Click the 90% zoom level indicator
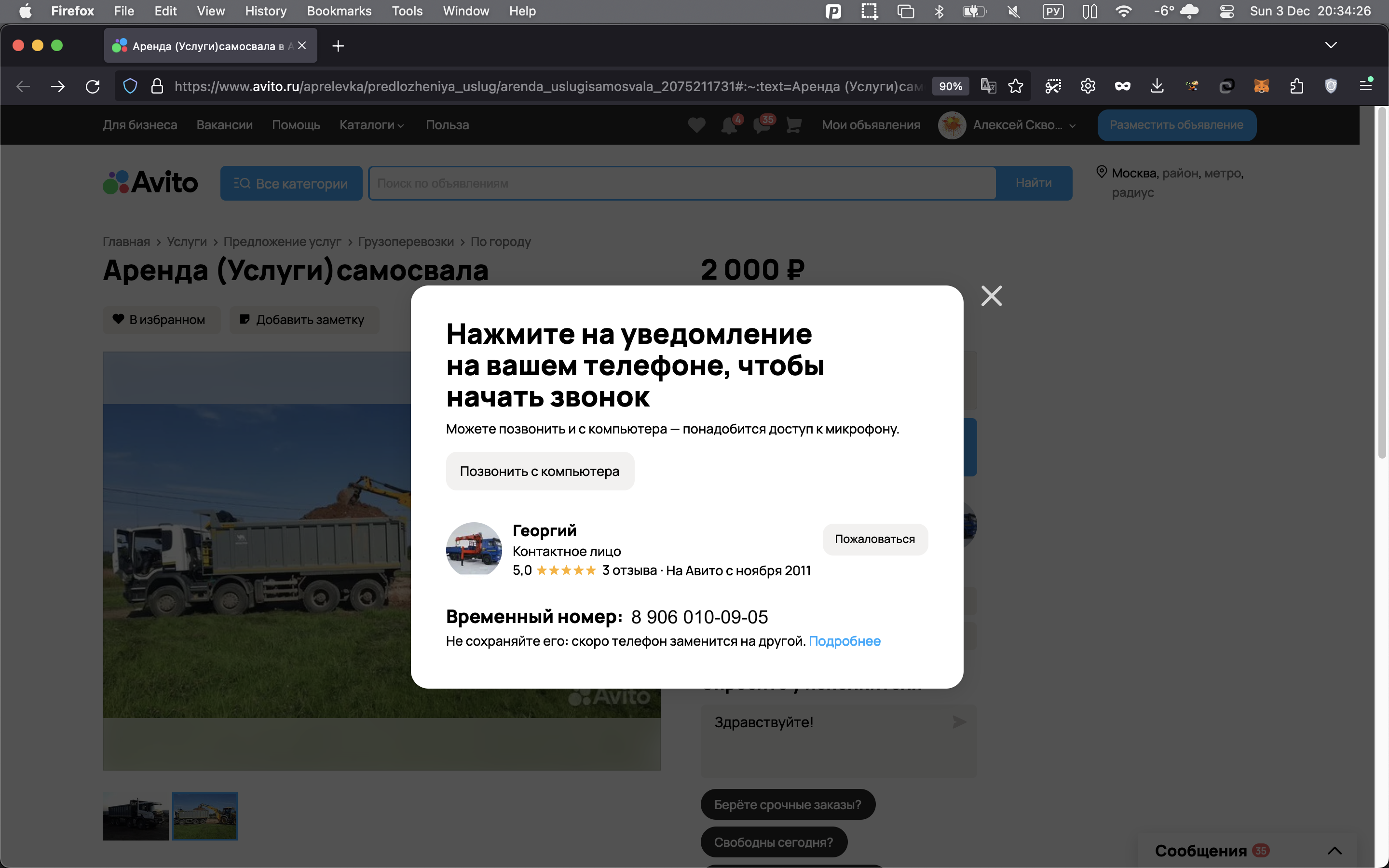Viewport: 1389px width, 868px height. coord(950,86)
